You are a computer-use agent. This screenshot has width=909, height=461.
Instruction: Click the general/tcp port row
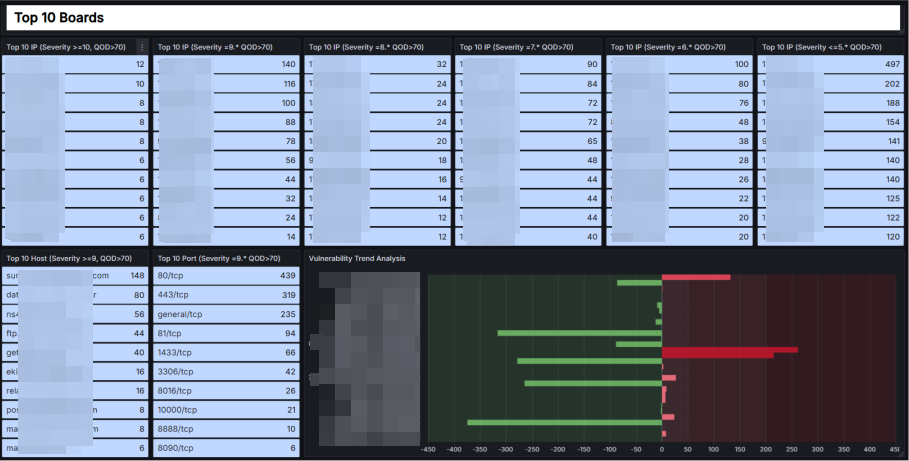tap(227, 314)
